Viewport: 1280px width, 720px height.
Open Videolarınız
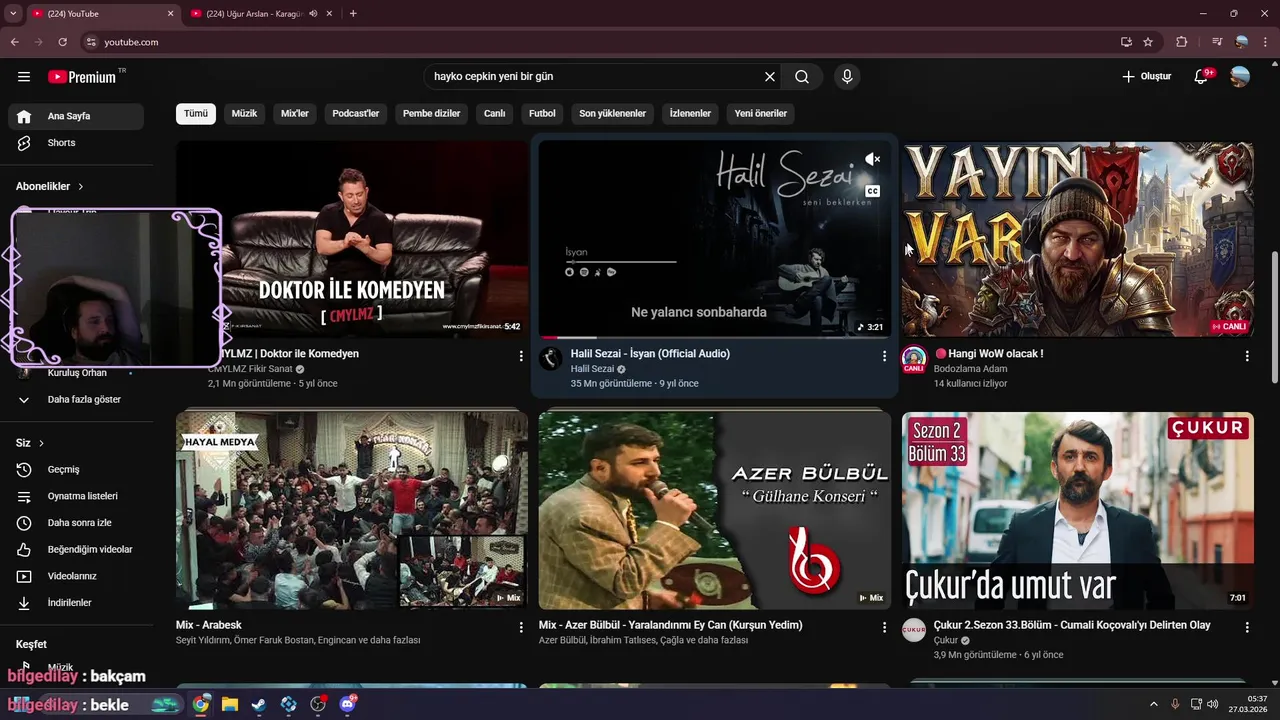coord(76,576)
